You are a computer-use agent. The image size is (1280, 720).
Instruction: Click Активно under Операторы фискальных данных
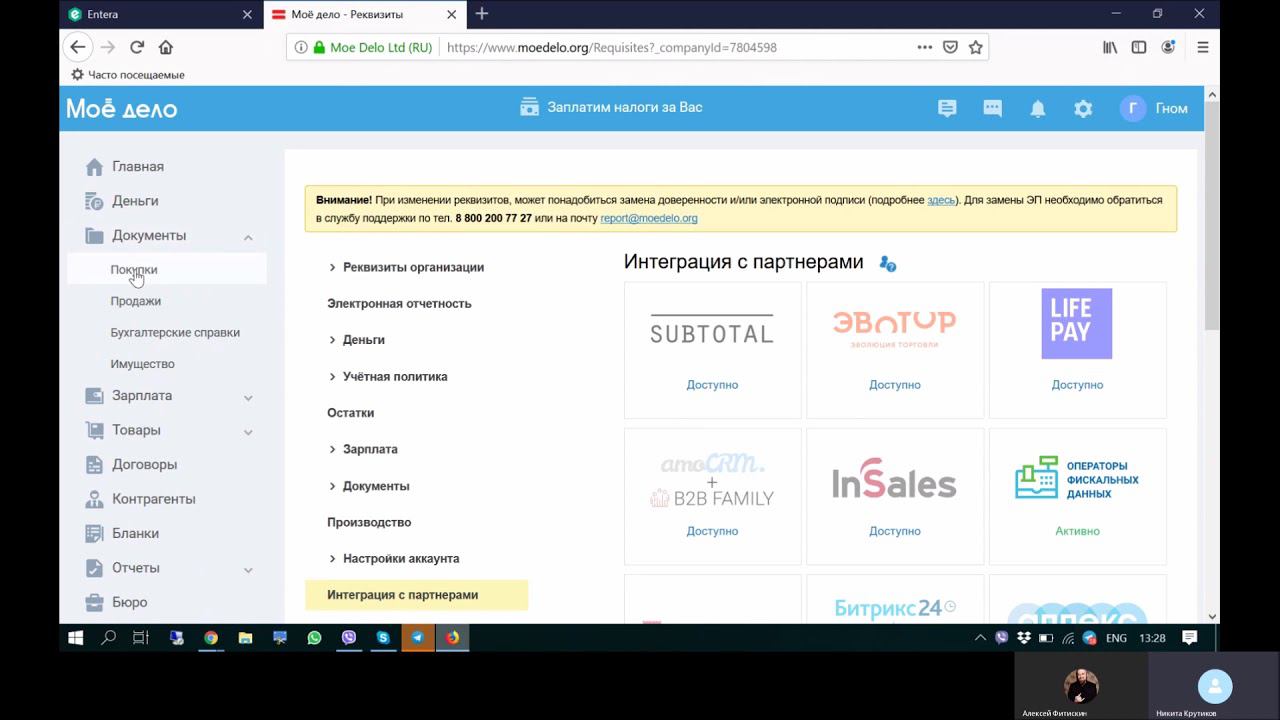(x=1077, y=531)
